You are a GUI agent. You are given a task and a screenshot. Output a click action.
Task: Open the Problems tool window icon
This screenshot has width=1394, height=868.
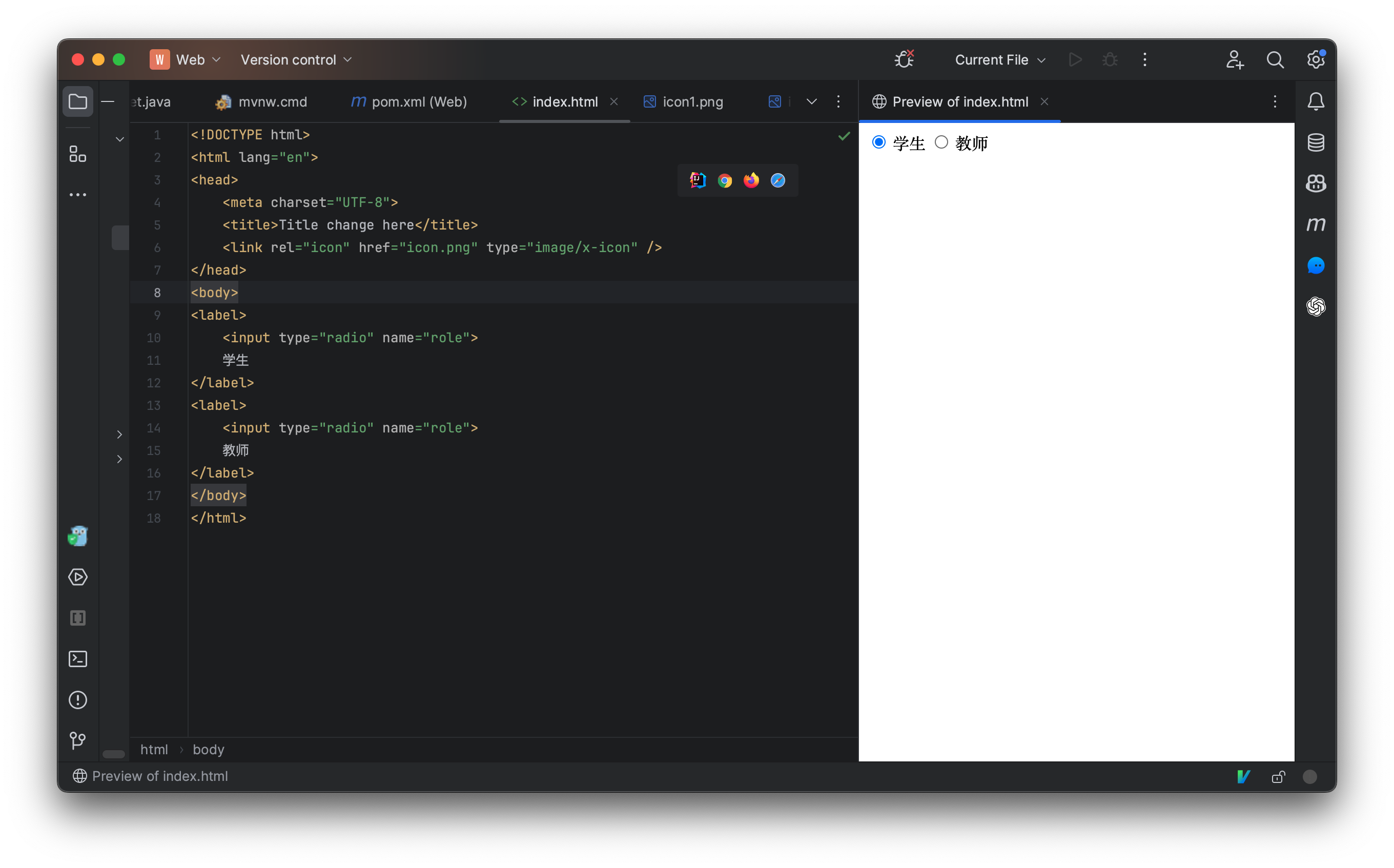(x=77, y=700)
